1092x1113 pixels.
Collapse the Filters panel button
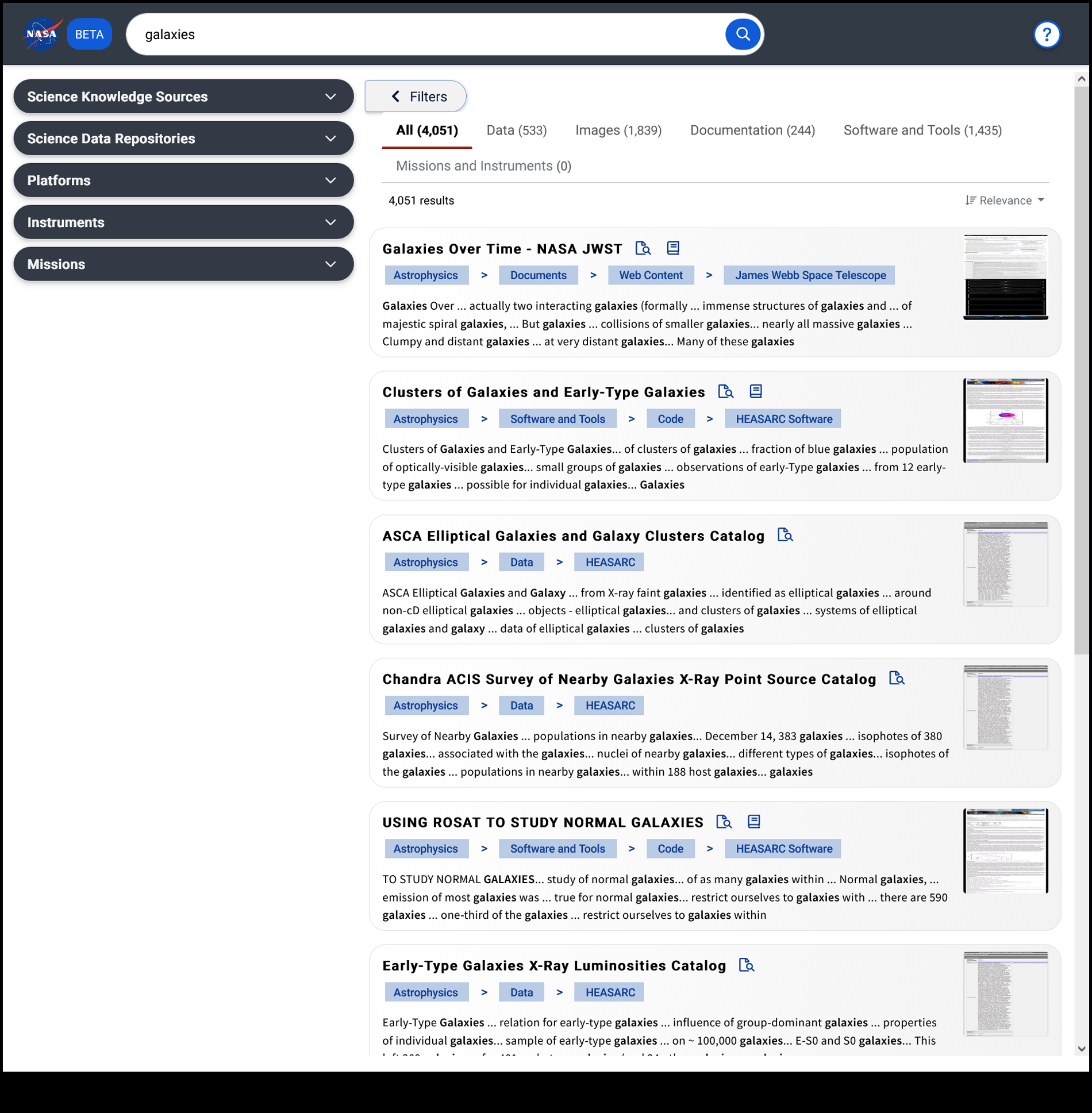(416, 97)
